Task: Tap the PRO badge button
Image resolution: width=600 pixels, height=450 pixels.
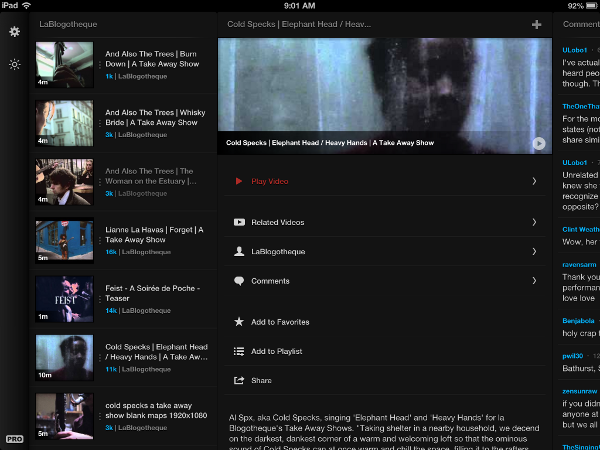Action: click(x=14, y=439)
